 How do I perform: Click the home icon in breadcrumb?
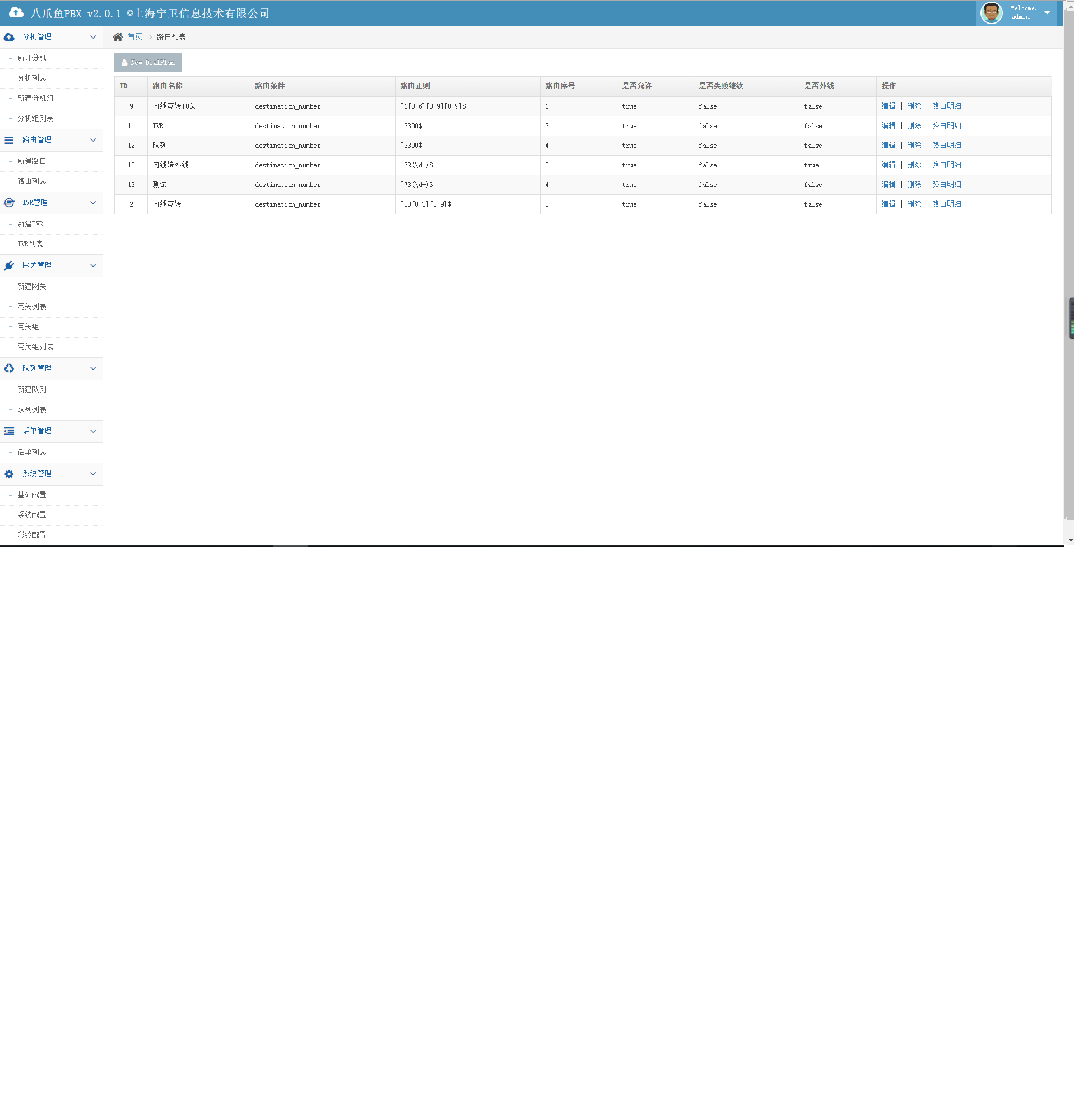click(118, 36)
